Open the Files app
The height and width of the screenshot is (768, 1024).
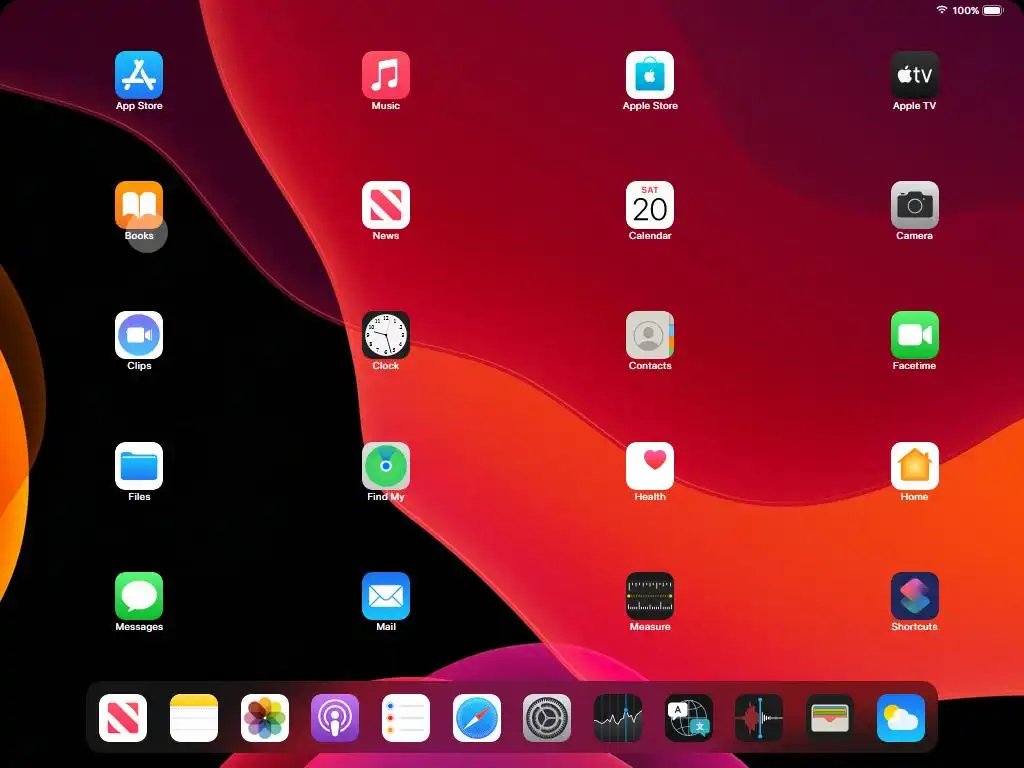pyautogui.click(x=139, y=466)
